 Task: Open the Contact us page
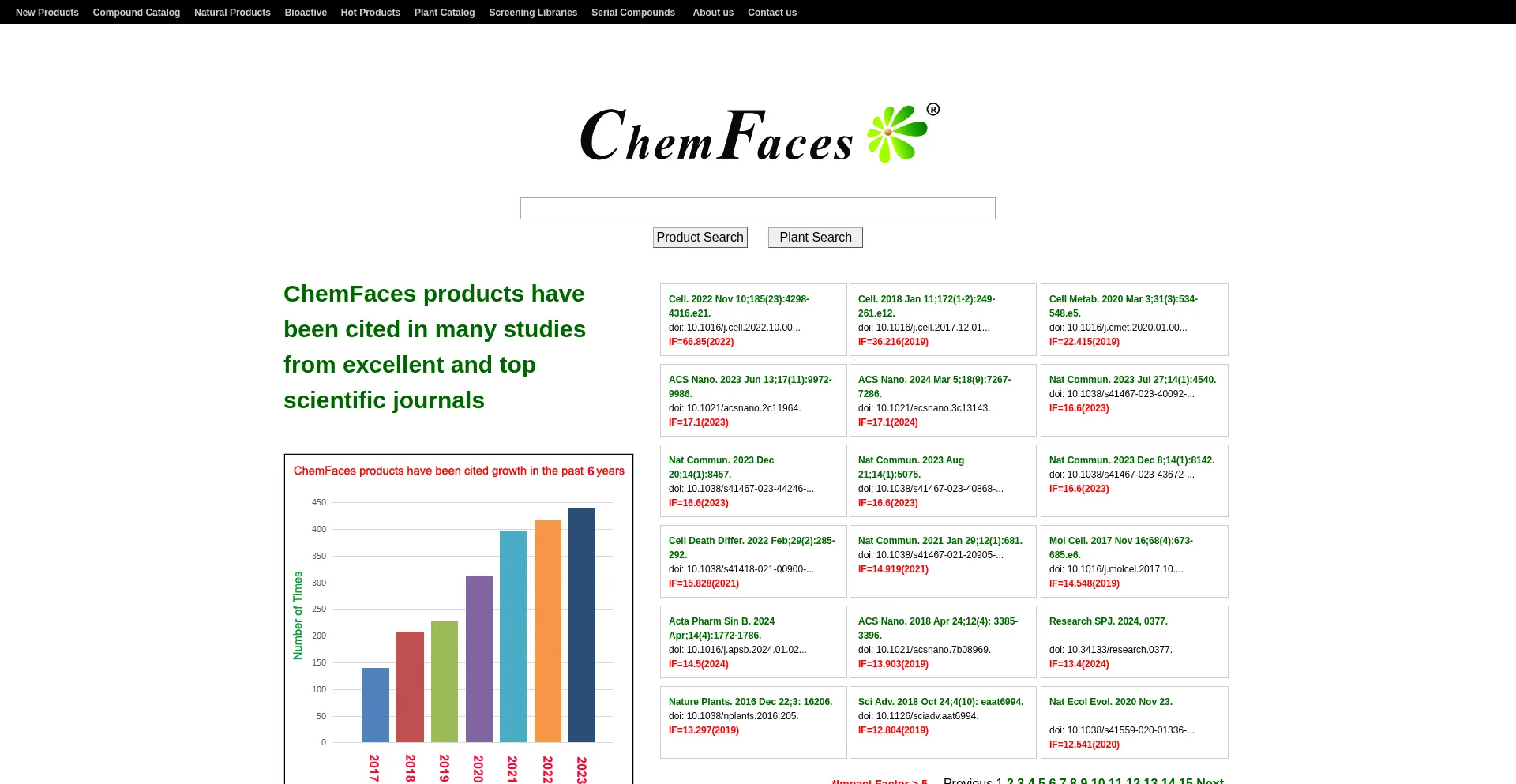[x=772, y=12]
